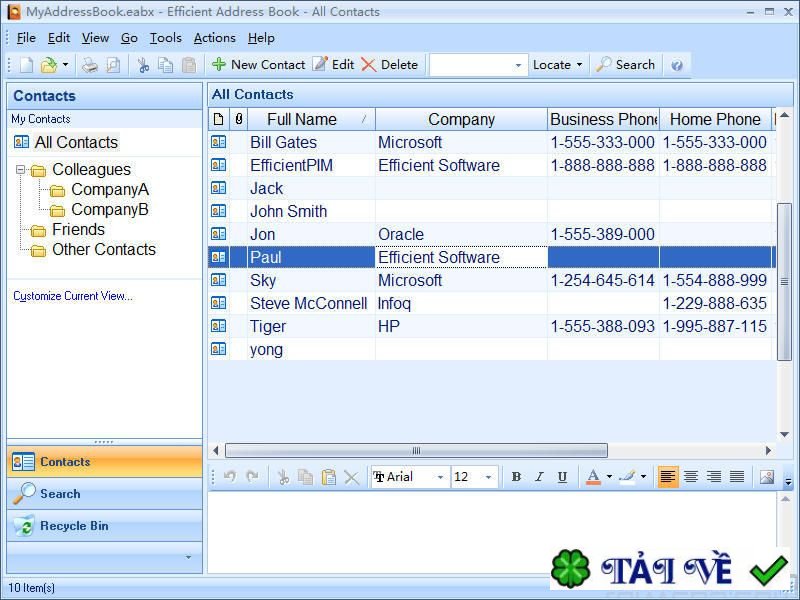Click the font color swatch
Screen dimensions: 800x600
pyautogui.click(x=593, y=477)
